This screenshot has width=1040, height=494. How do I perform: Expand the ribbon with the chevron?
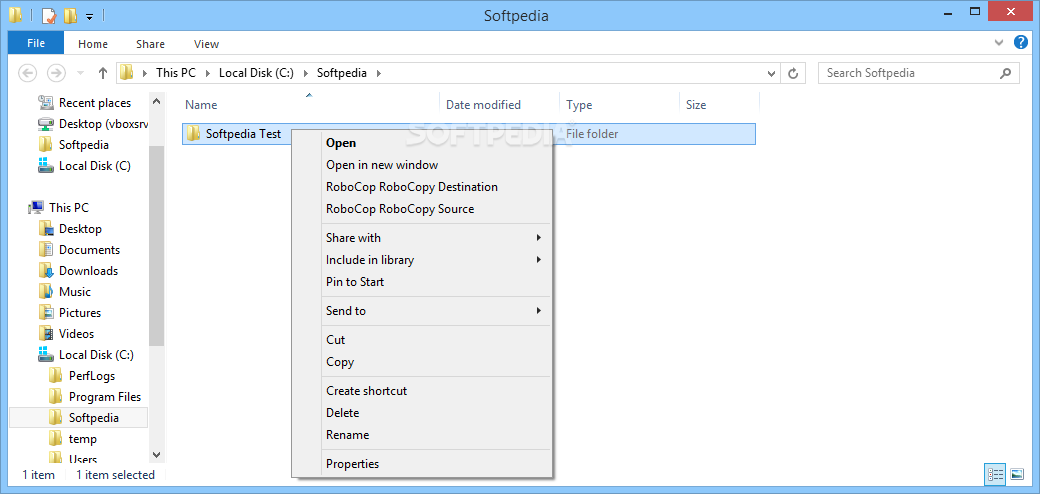[1000, 43]
